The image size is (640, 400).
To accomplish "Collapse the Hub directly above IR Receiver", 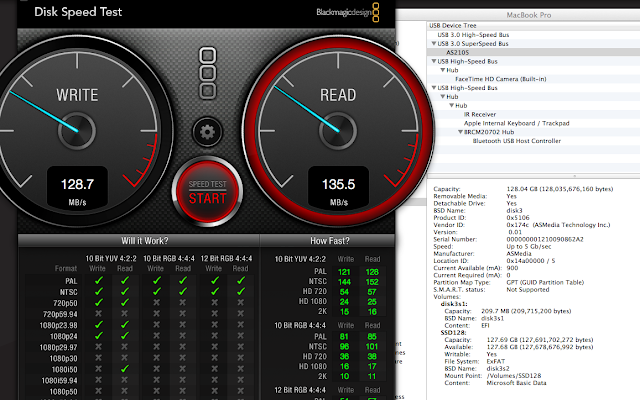I will [x=451, y=105].
